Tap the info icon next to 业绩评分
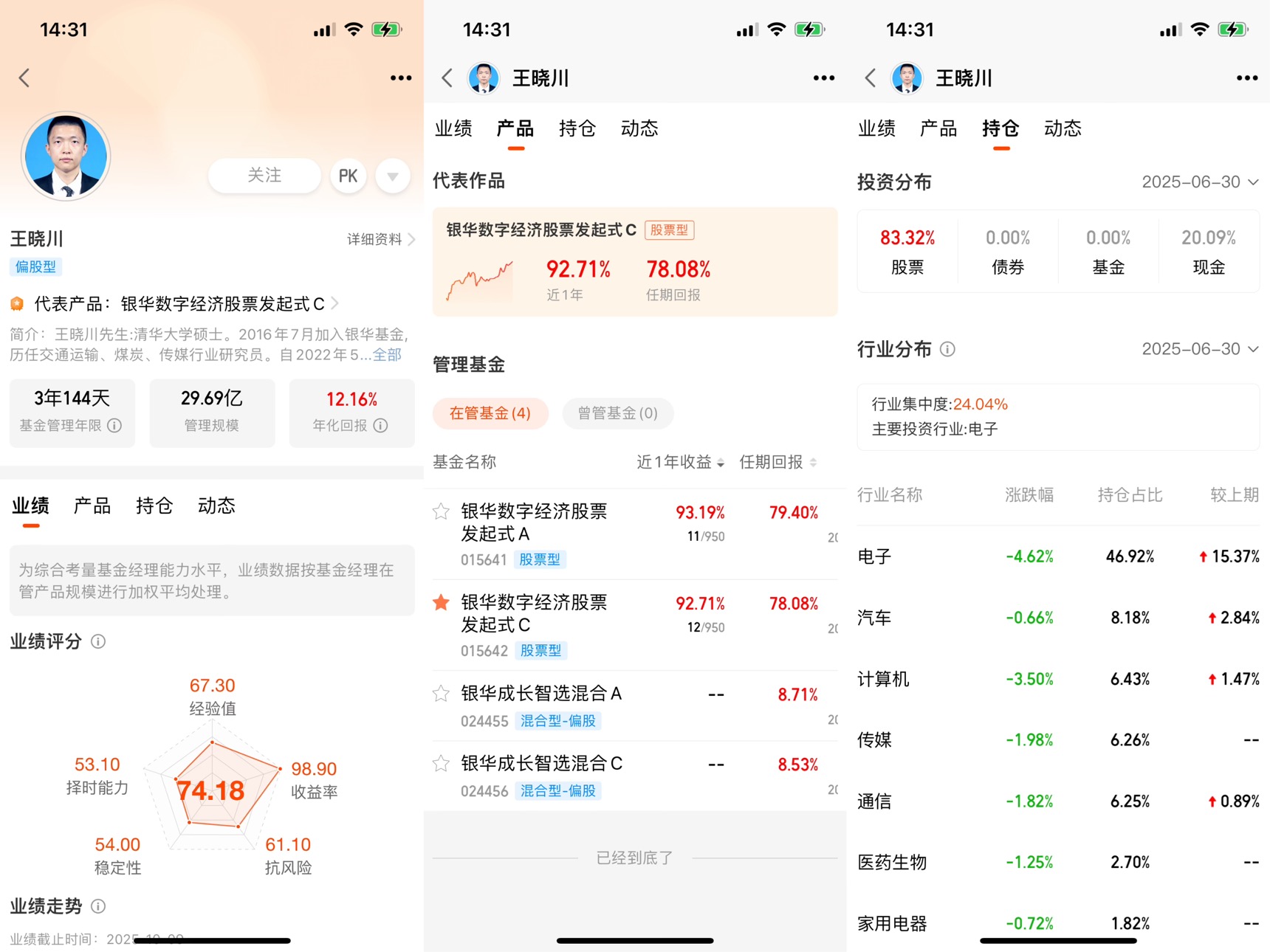The height and width of the screenshot is (952, 1270). 98,641
